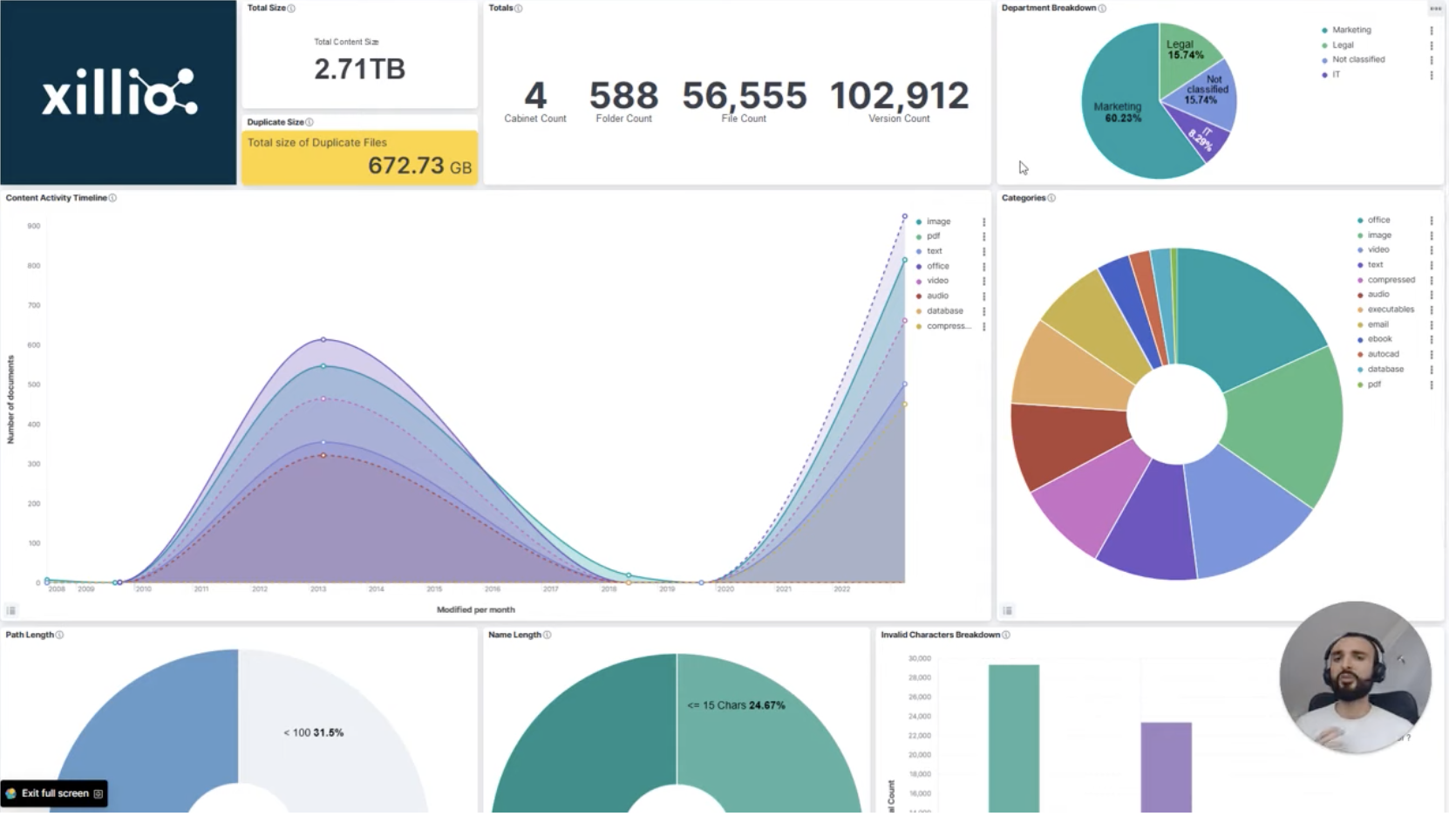Click the Path Length info icon
Screen dimensions: 1456x830
coord(59,636)
